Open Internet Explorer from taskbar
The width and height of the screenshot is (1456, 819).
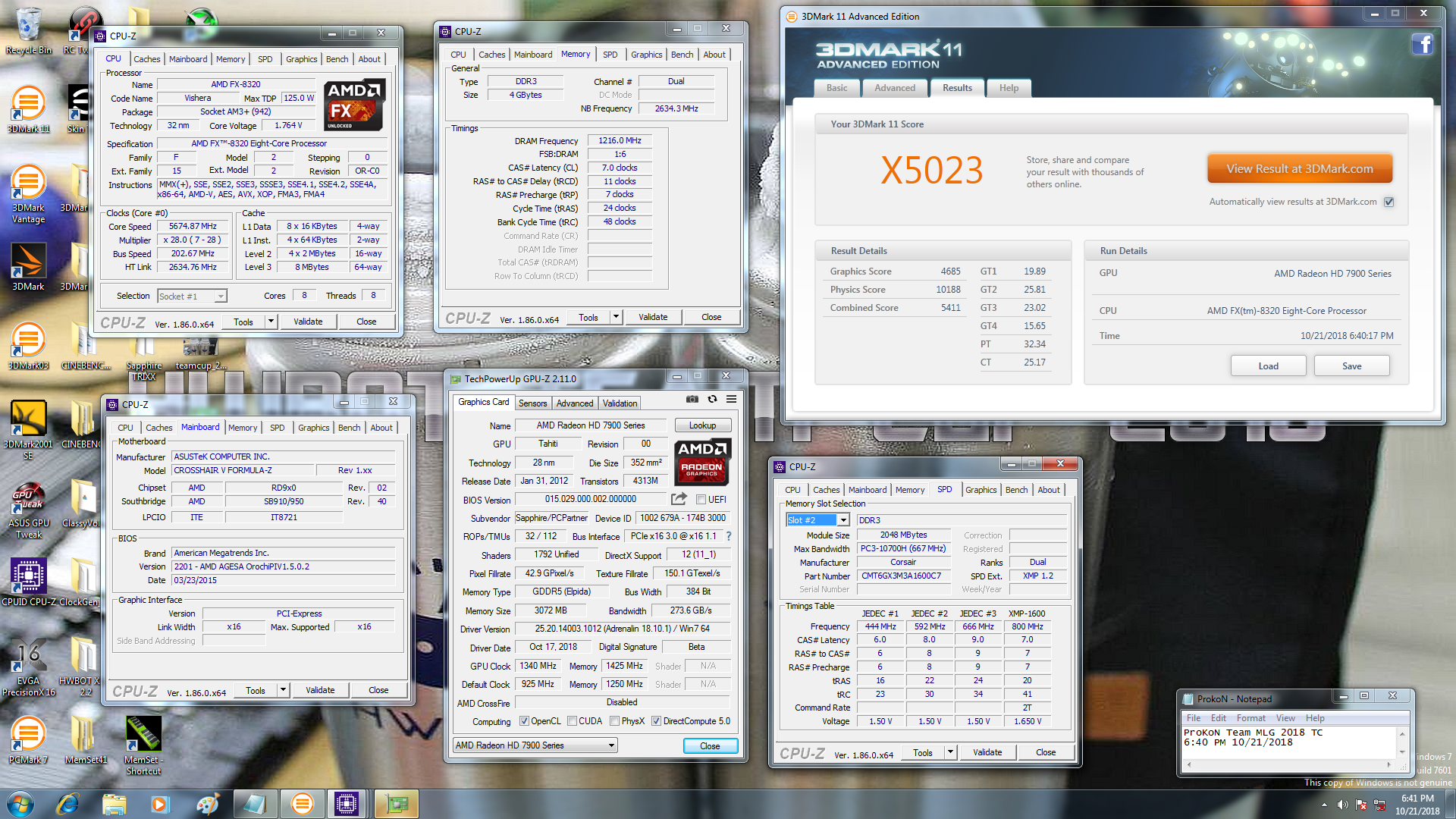pos(67,804)
